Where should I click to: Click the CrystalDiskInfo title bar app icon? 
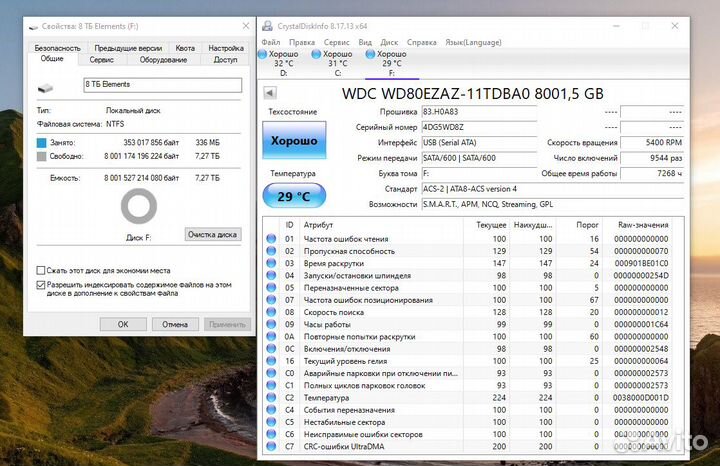pos(267,26)
